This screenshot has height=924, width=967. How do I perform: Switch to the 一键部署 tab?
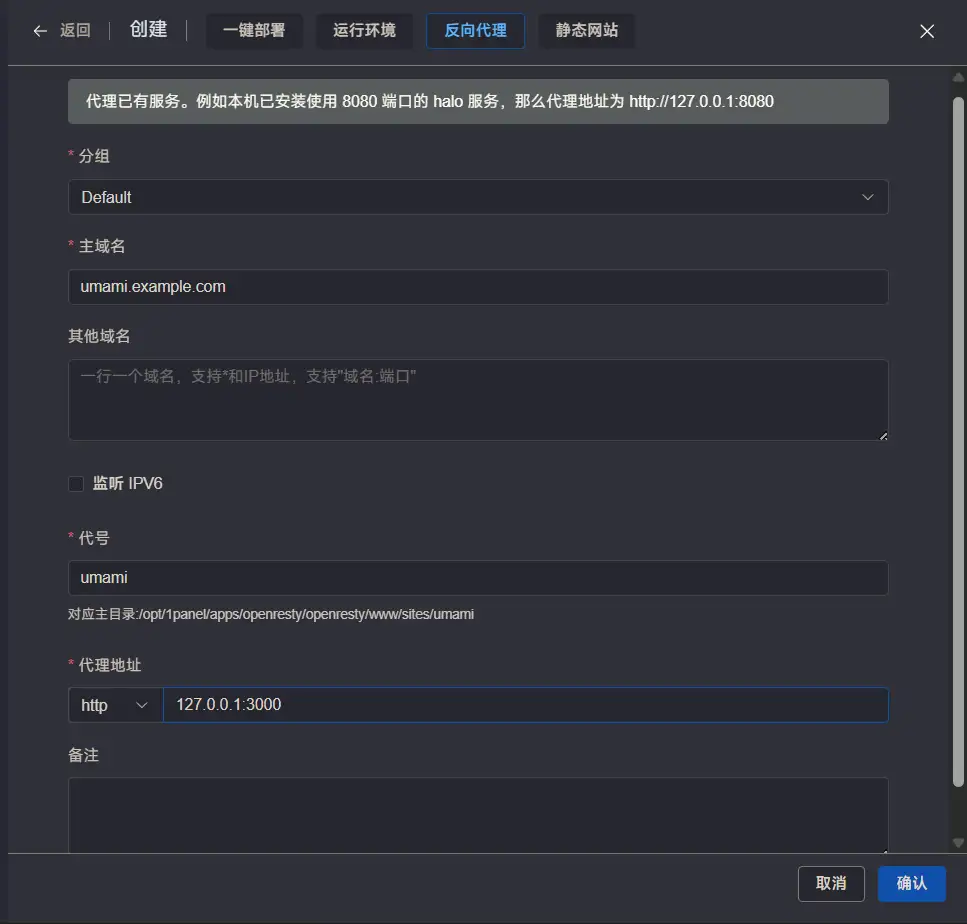tap(254, 31)
